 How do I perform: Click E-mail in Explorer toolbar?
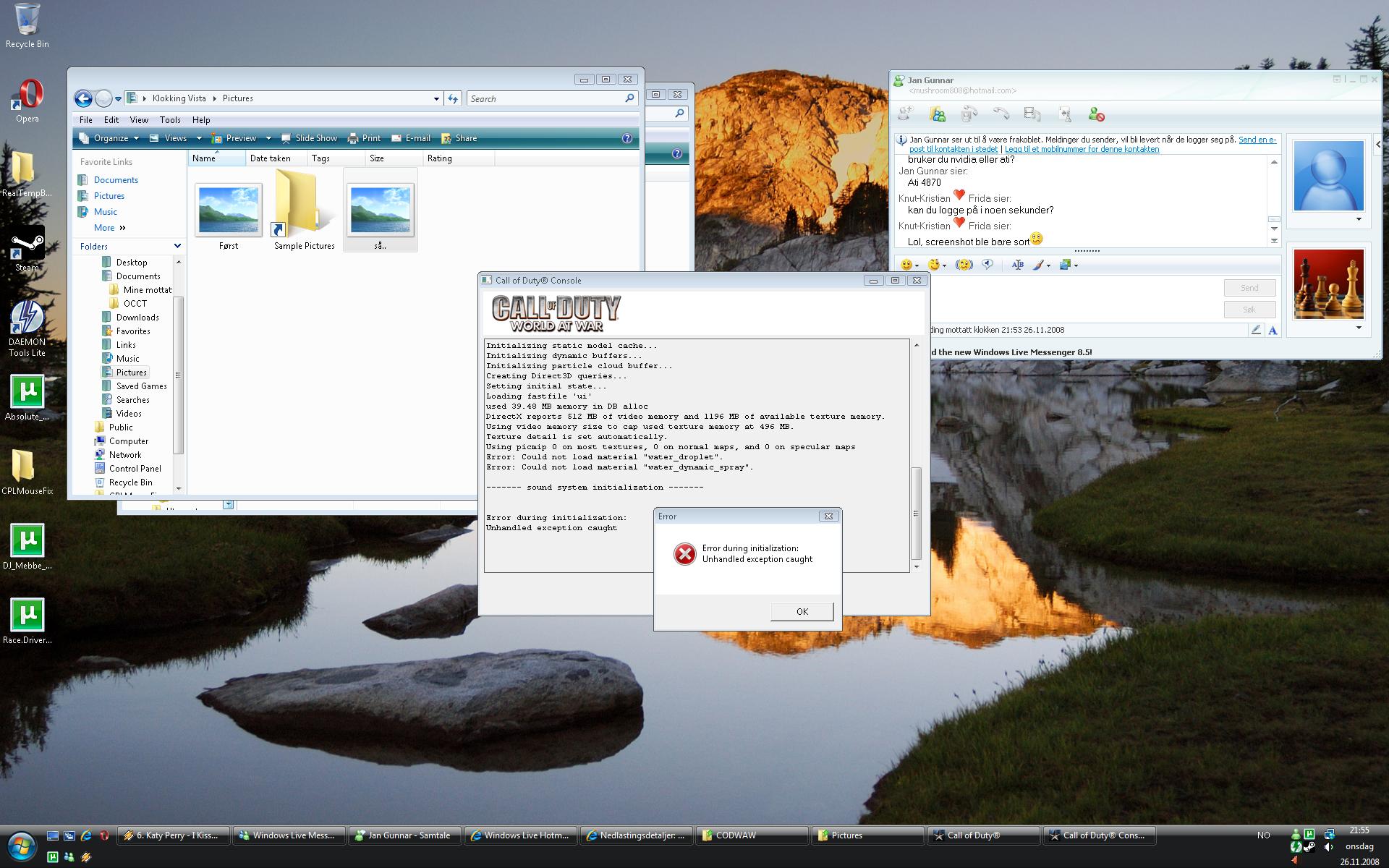click(410, 138)
